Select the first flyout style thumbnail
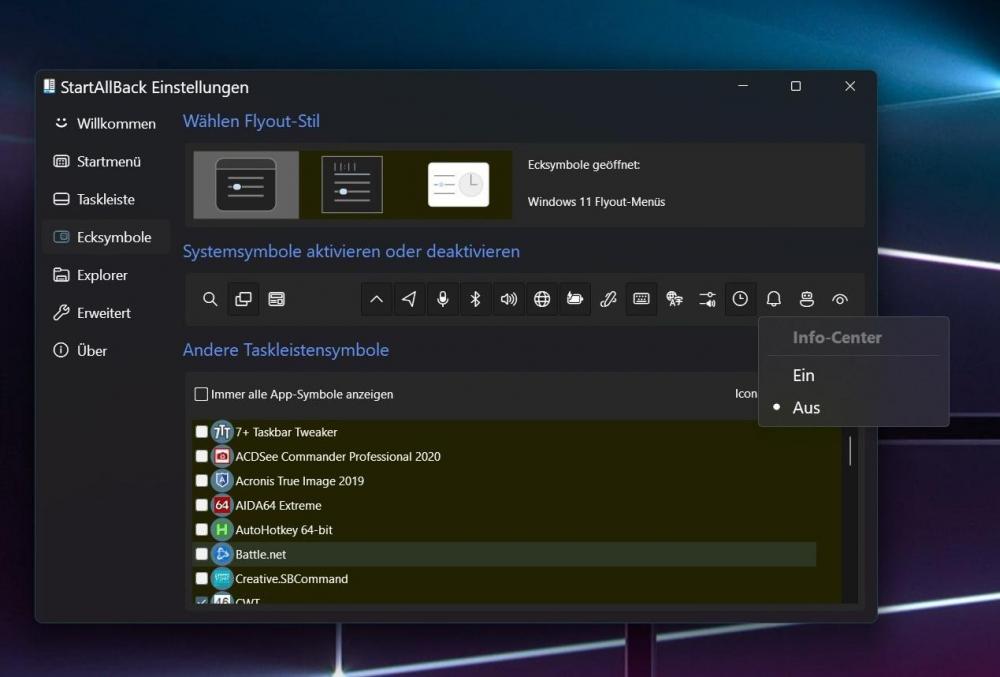This screenshot has height=677, width=1000. coord(245,184)
